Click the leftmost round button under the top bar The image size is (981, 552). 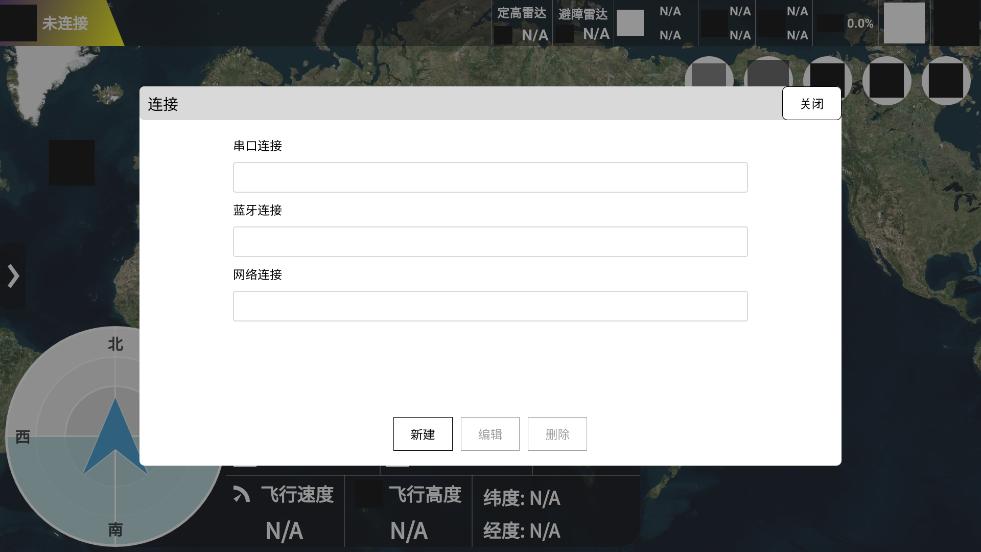pos(709,80)
